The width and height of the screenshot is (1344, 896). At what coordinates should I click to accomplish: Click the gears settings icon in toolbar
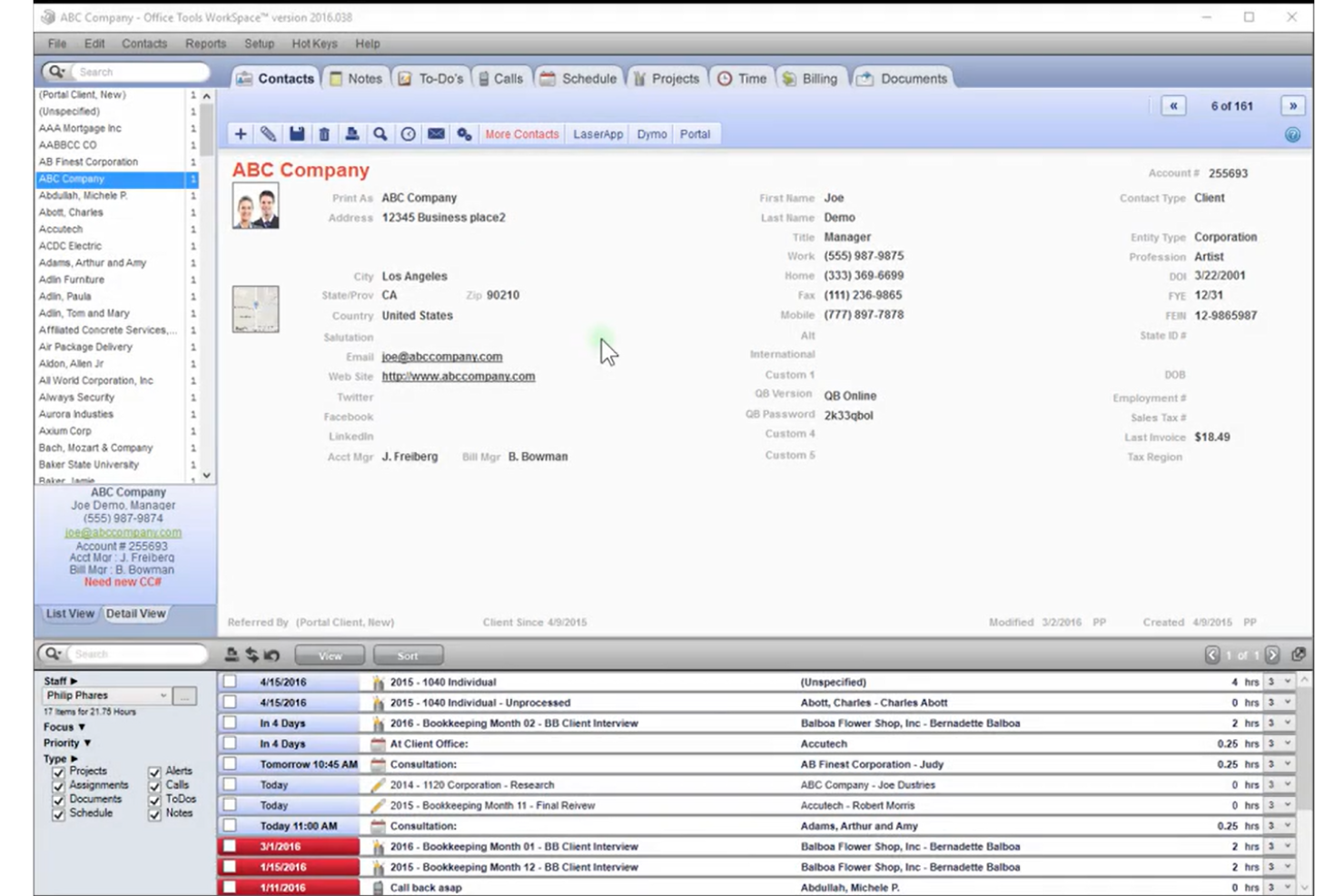click(464, 134)
